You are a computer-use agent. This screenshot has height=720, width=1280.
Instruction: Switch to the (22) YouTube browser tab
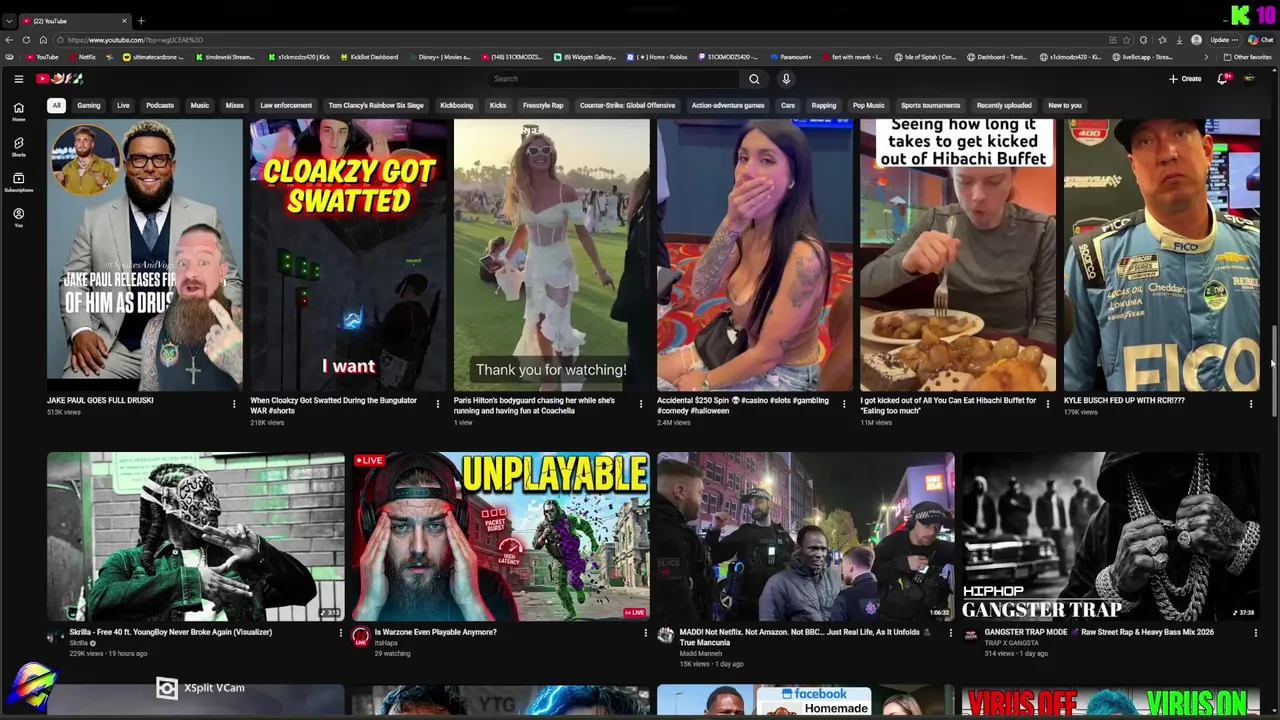75,20
